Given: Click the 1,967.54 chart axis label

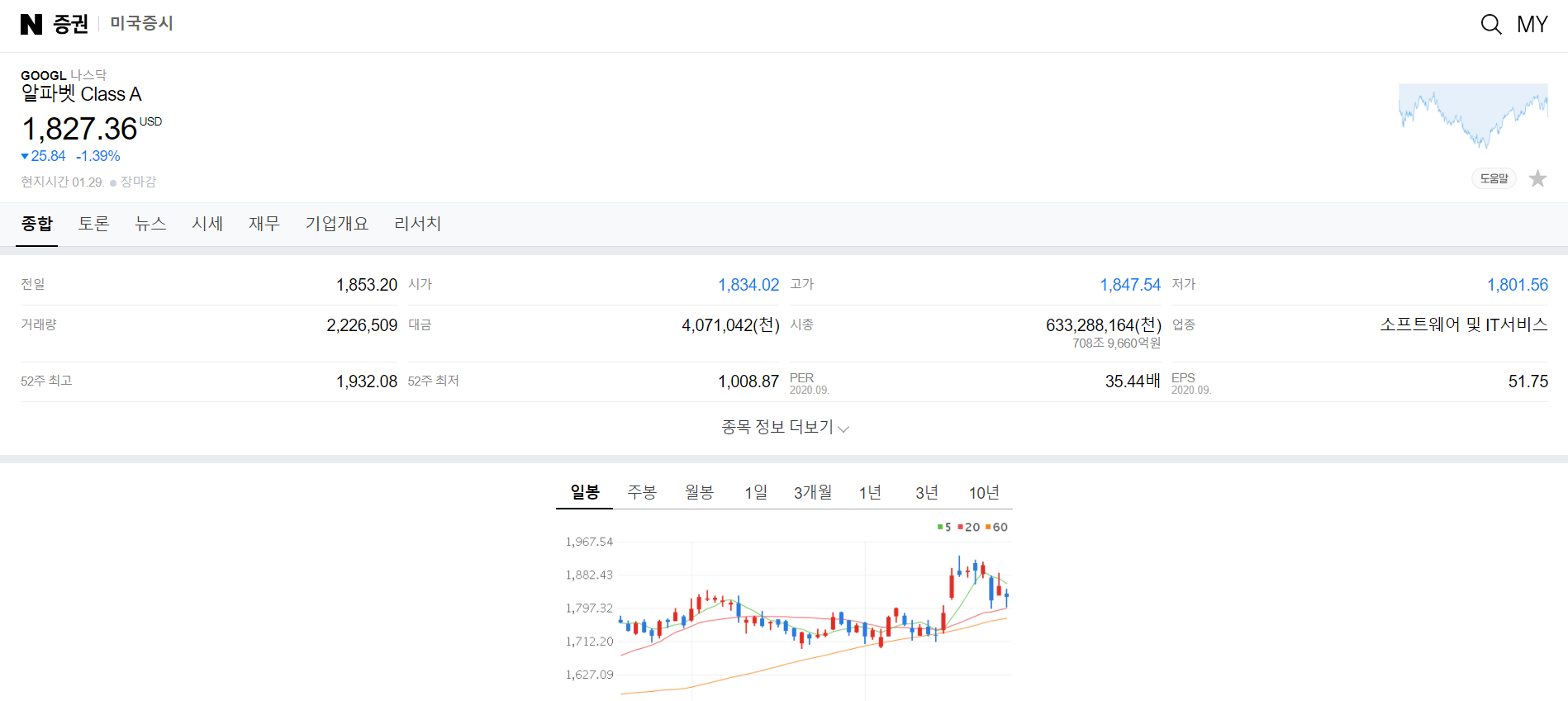Looking at the screenshot, I should [589, 542].
